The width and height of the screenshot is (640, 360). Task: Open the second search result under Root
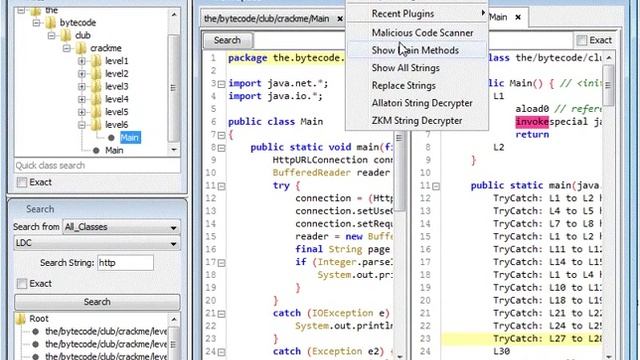point(106,344)
